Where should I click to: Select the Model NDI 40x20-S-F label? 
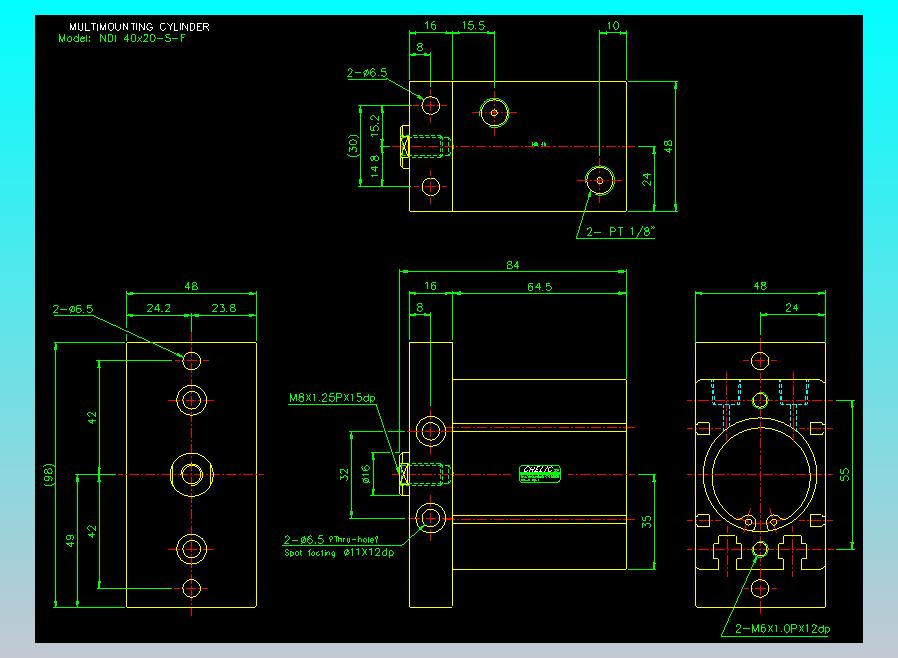121,38
